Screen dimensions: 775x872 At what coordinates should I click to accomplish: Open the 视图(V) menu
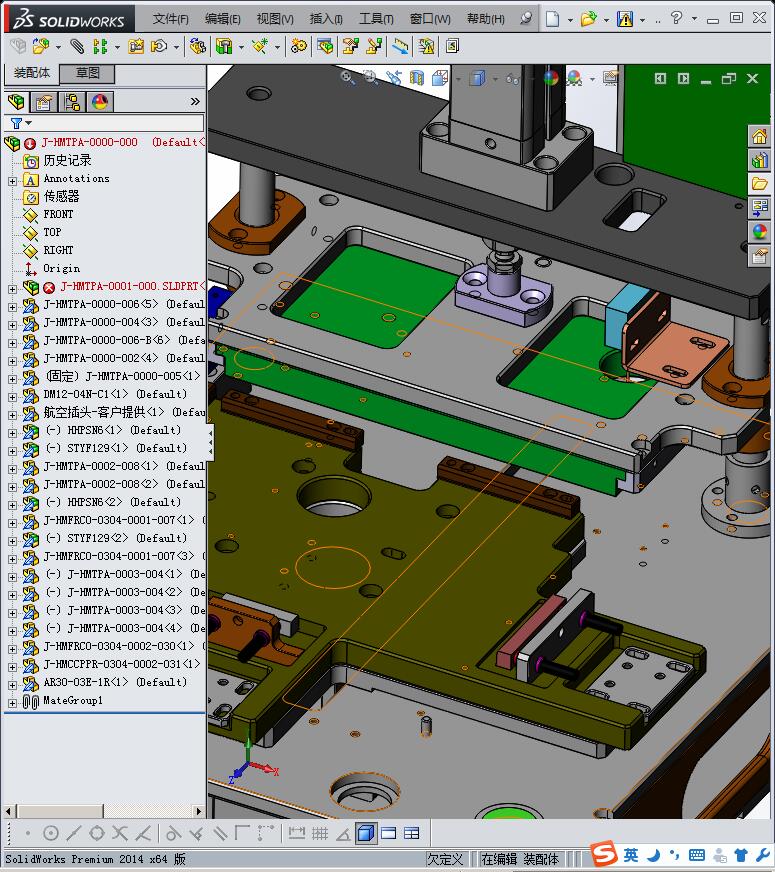275,19
